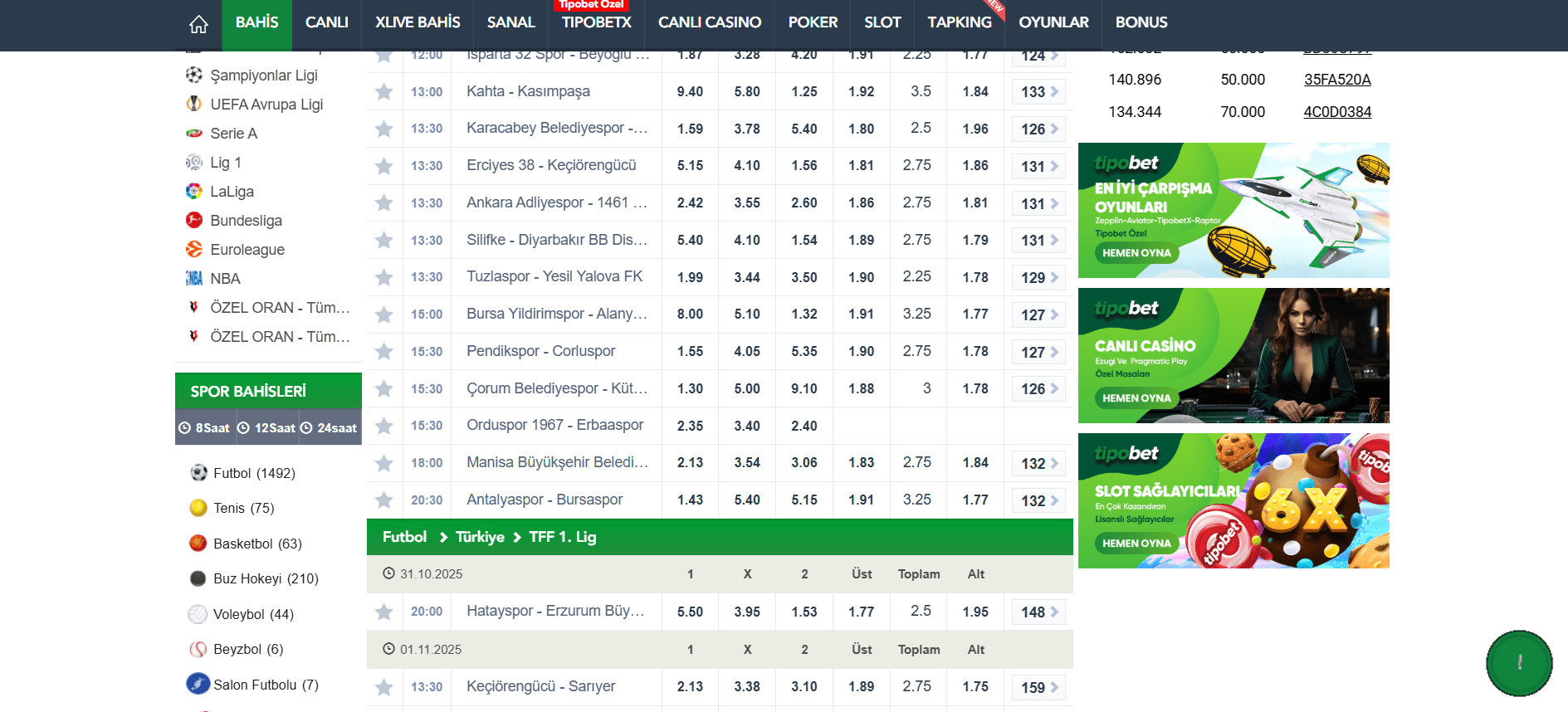The width and height of the screenshot is (1568, 712).
Task: Switch to the POKER menu tab
Action: (812, 22)
